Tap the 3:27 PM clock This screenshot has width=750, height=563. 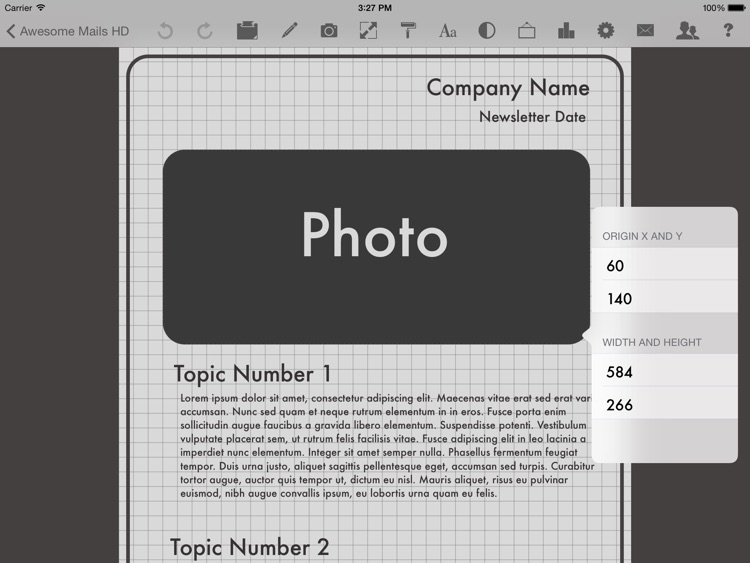coord(375,8)
